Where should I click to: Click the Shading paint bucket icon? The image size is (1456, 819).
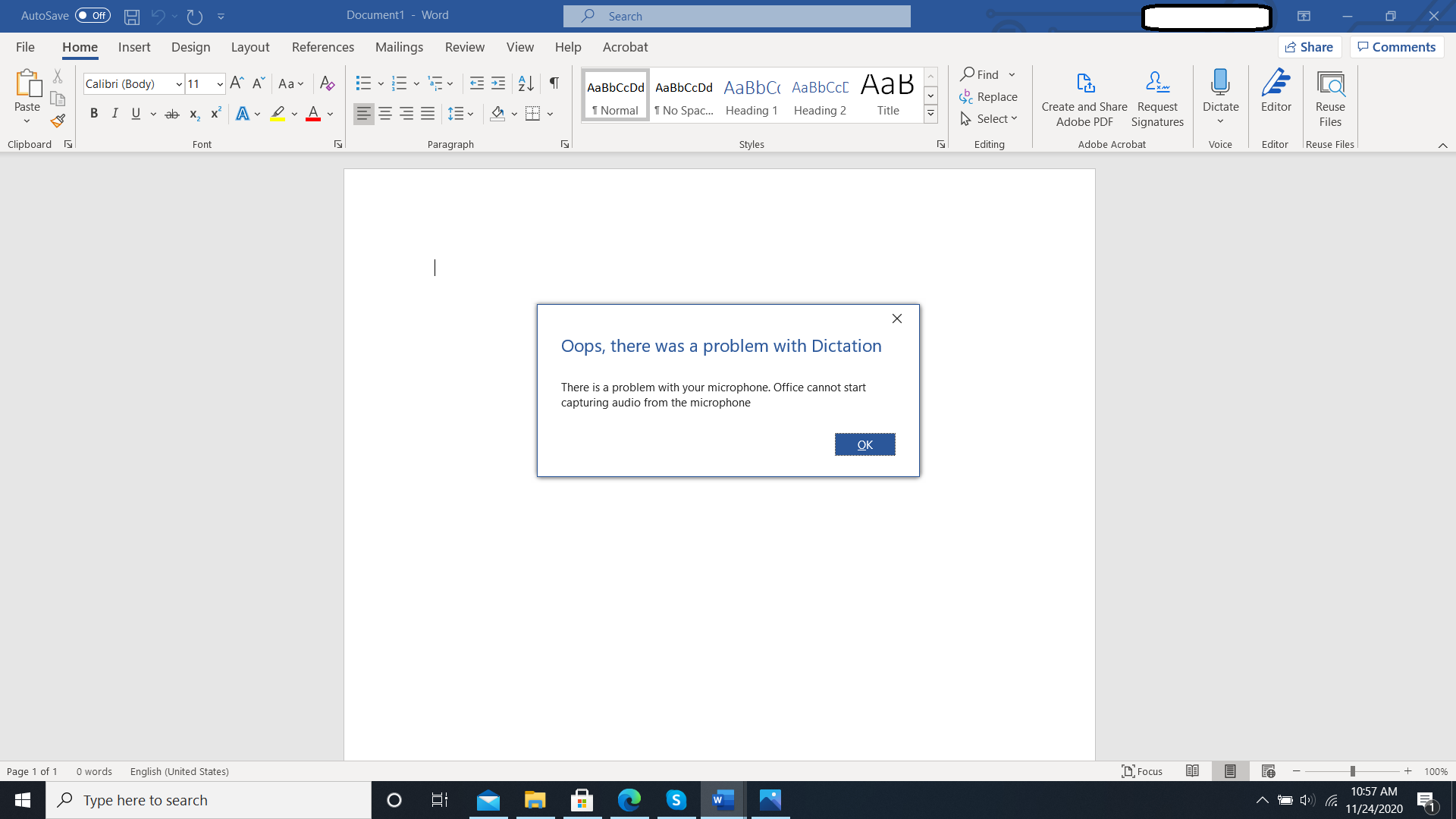click(x=497, y=114)
